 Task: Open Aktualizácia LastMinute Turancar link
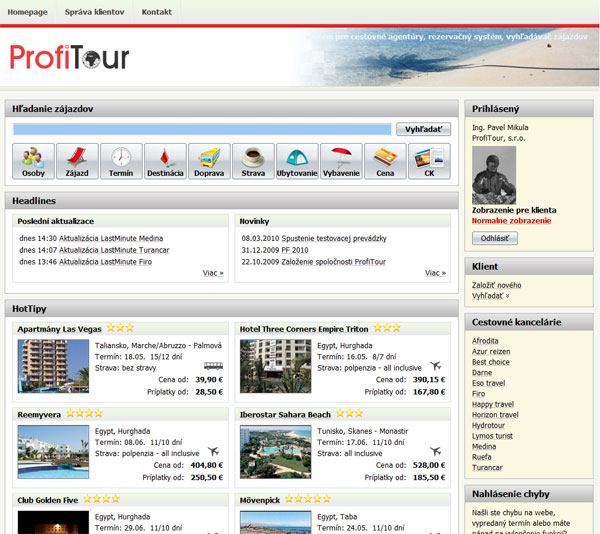click(x=114, y=250)
